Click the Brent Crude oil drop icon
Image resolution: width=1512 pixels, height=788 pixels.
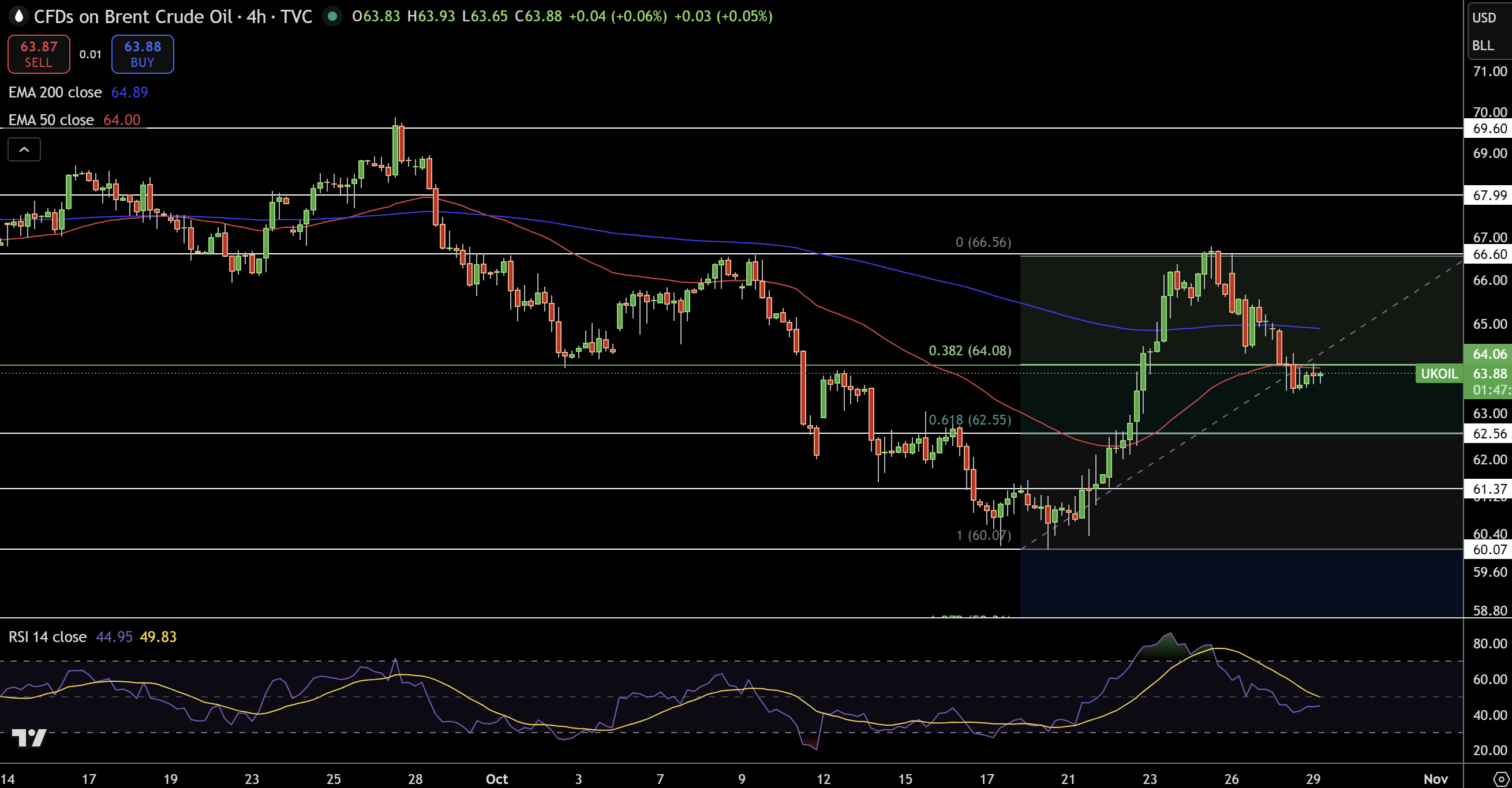point(19,16)
